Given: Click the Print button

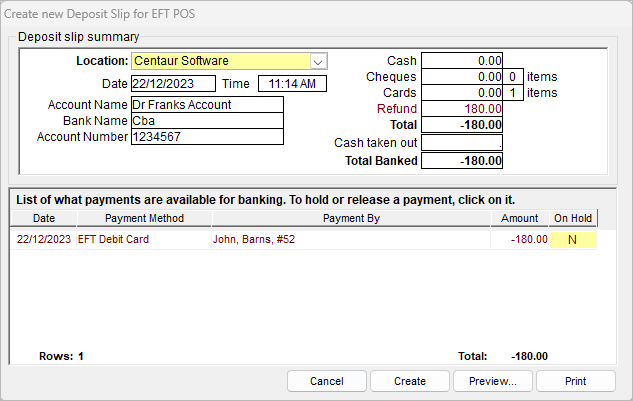Looking at the screenshot, I should coord(576,381).
